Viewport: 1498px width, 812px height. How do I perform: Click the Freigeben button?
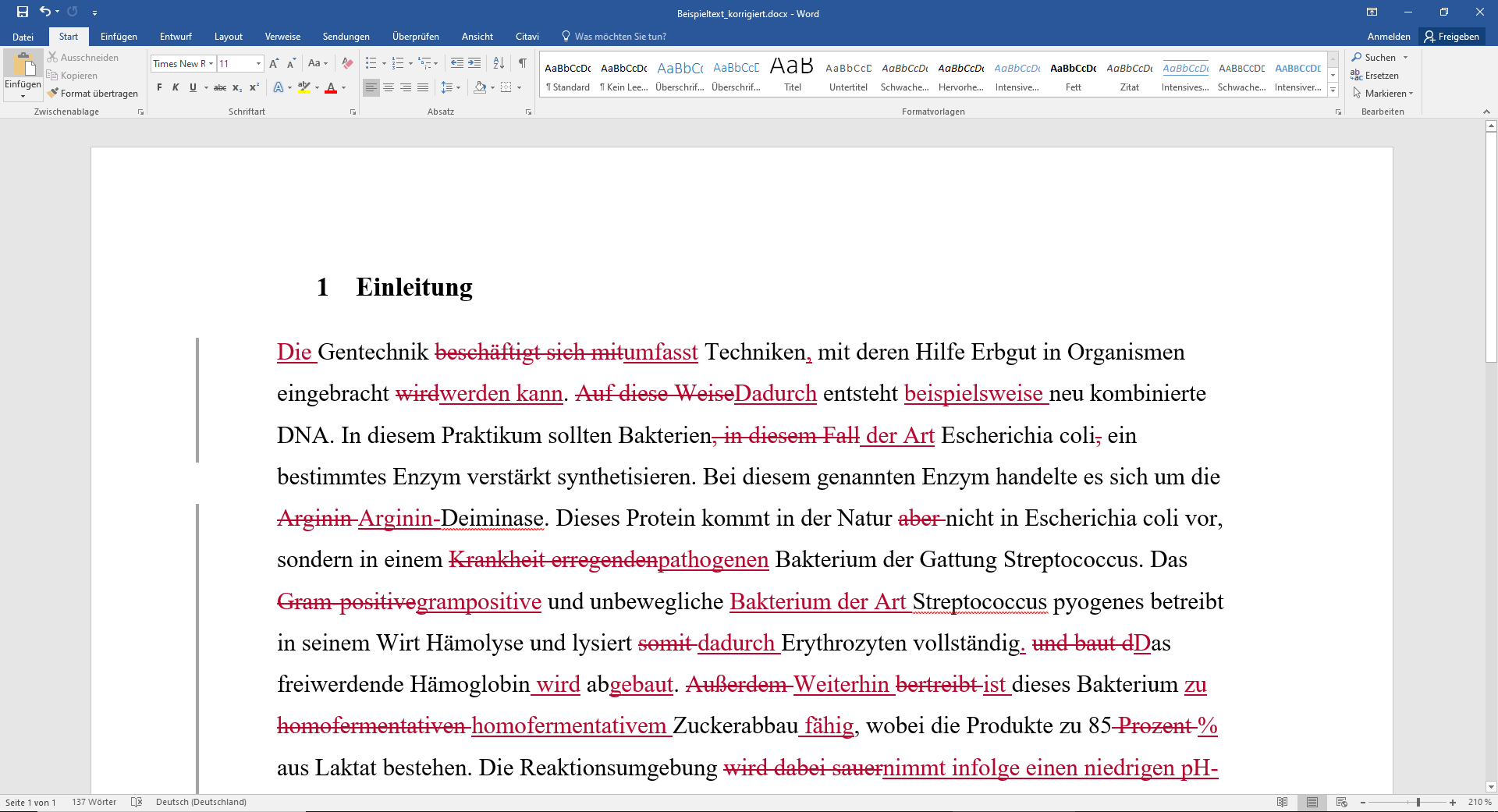click(x=1452, y=36)
